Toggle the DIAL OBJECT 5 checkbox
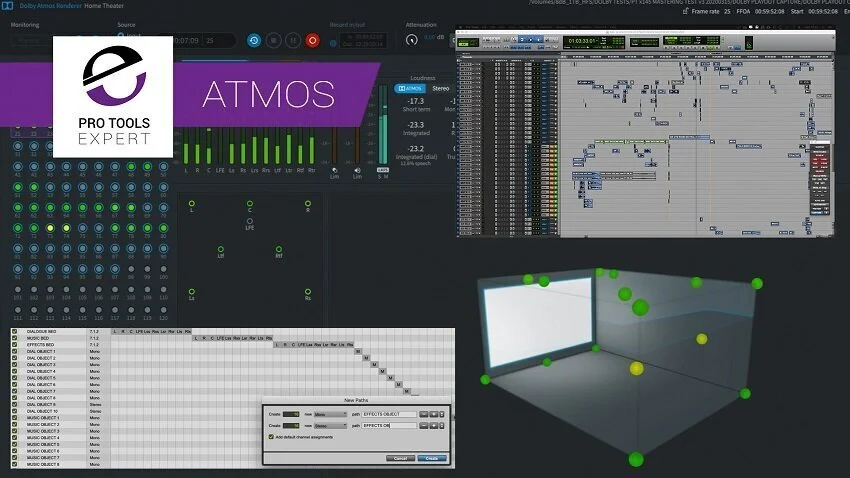This screenshot has width=850, height=478. [x=15, y=378]
